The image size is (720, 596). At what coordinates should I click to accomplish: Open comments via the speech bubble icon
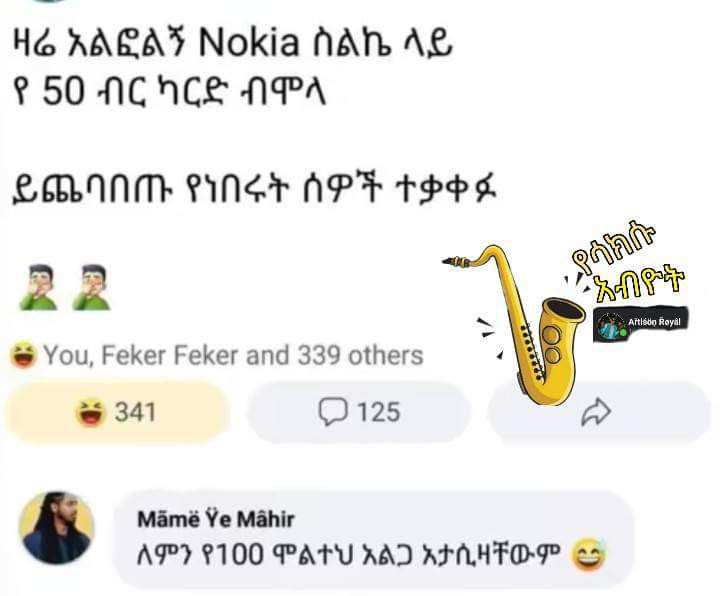point(332,412)
